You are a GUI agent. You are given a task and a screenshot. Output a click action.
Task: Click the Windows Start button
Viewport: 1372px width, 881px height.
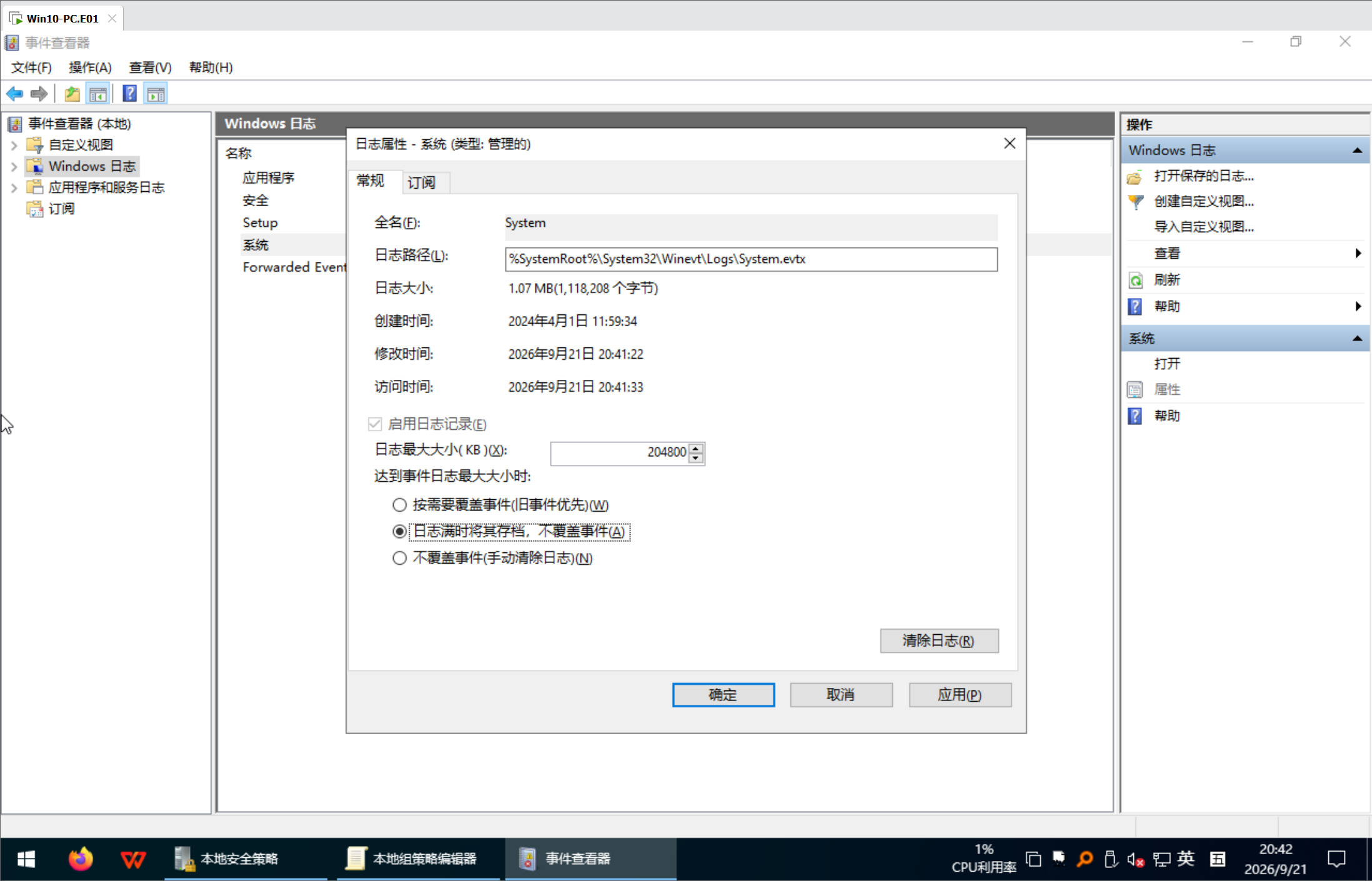click(26, 859)
